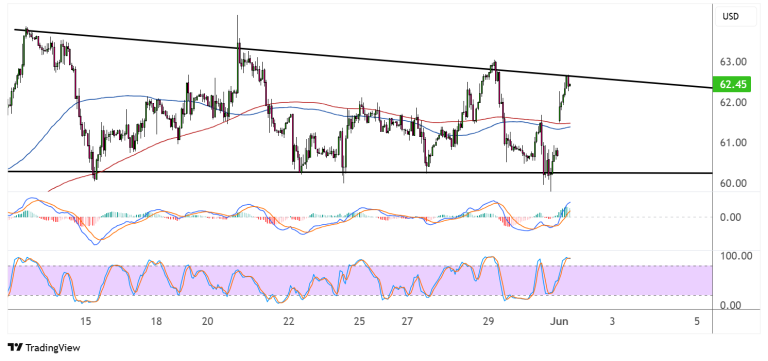Click date label 29 on time axis

488,321
